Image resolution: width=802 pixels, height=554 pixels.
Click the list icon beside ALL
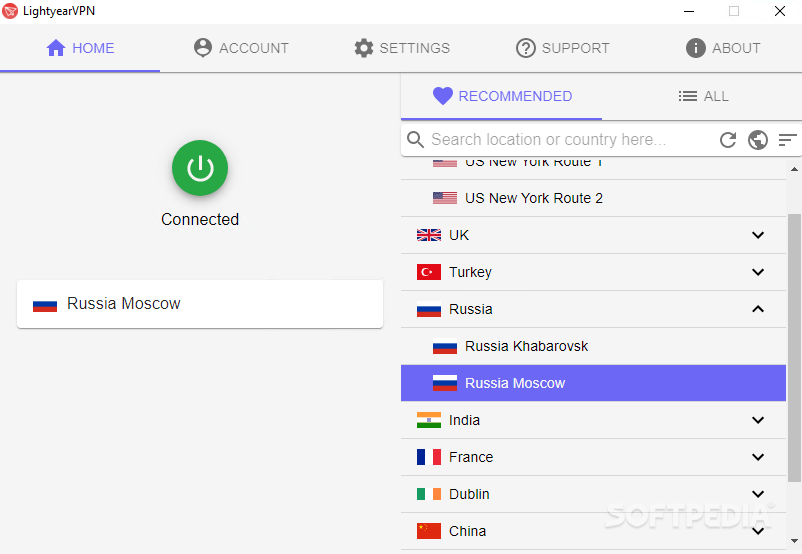[687, 96]
